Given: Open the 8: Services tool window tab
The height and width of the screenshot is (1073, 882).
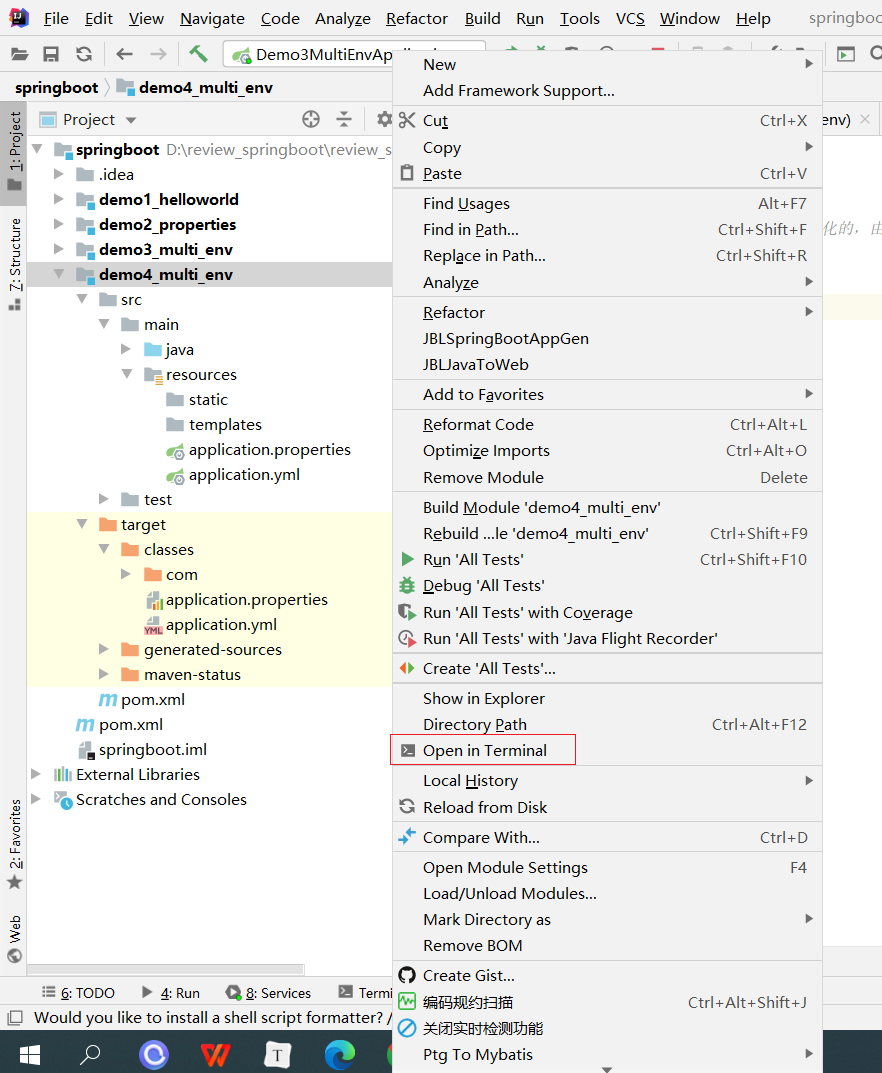Looking at the screenshot, I should 268,993.
